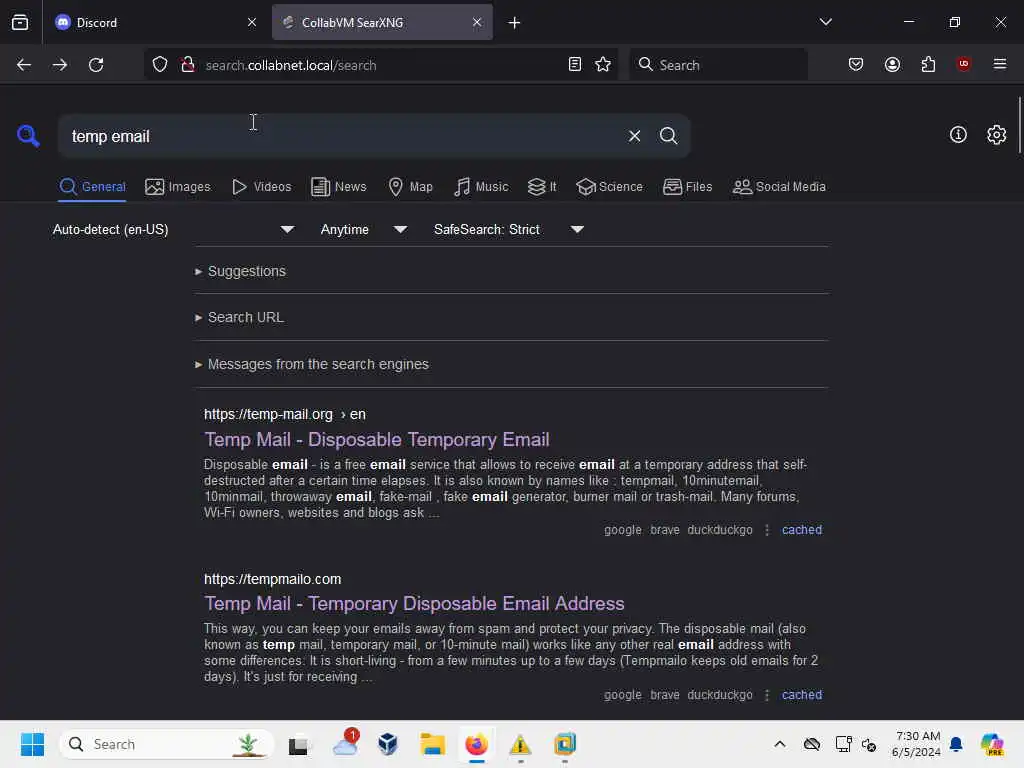The width and height of the screenshot is (1024, 768).
Task: Select the CollabVM SearXNG tab
Action: (382, 23)
